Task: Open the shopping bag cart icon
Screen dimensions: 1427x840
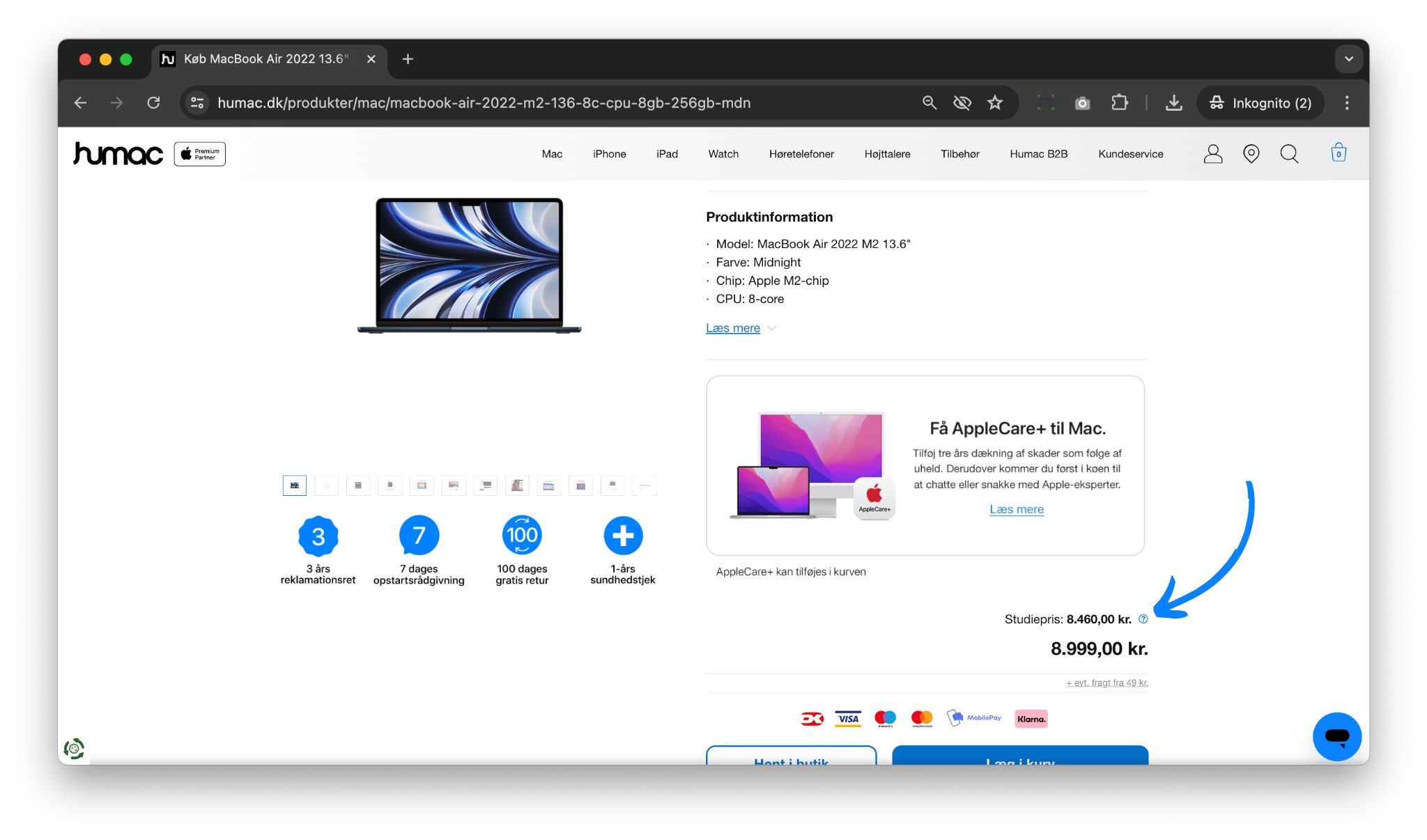Action: click(x=1339, y=153)
